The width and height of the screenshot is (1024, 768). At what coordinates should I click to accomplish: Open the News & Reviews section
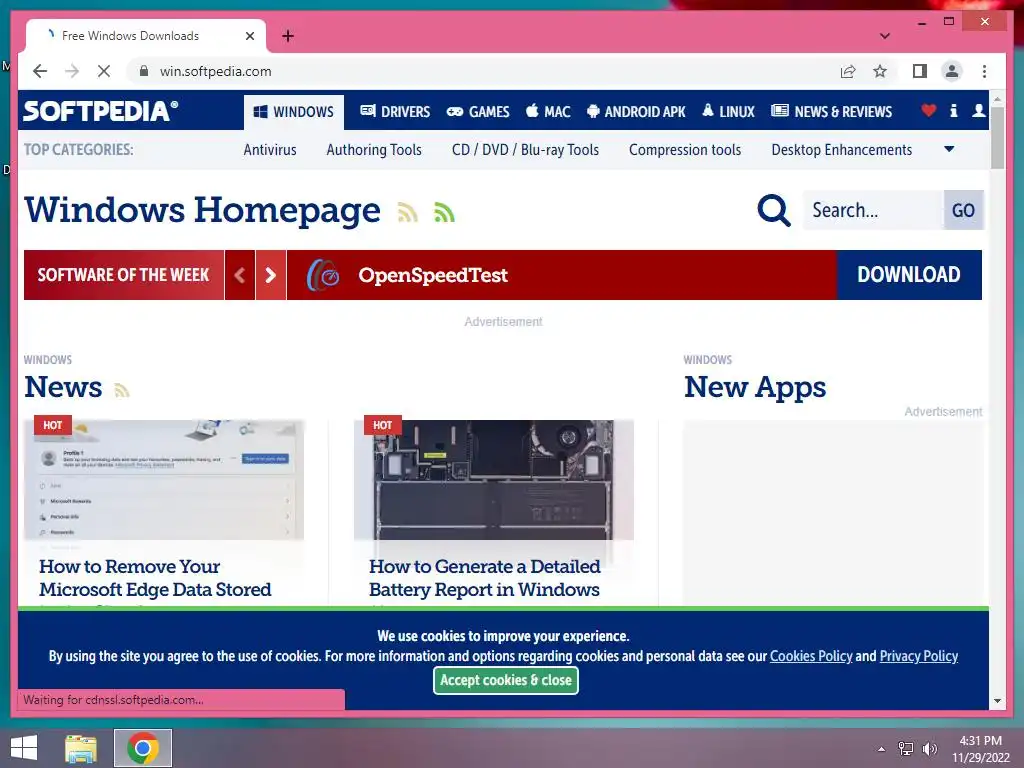tap(831, 112)
